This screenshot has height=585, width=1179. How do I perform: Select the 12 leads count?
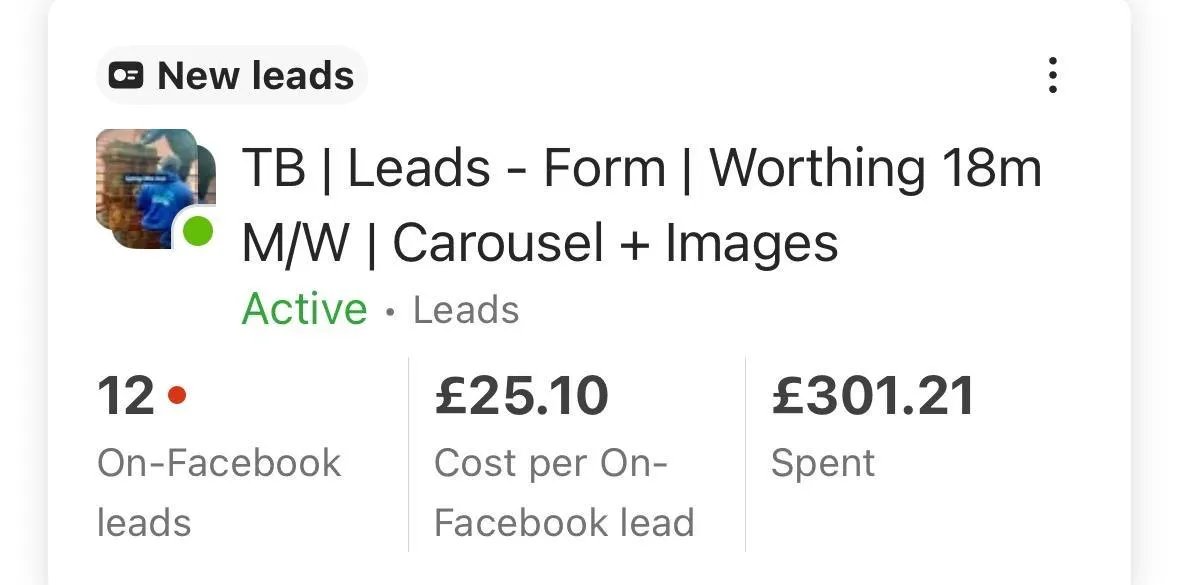tap(126, 396)
